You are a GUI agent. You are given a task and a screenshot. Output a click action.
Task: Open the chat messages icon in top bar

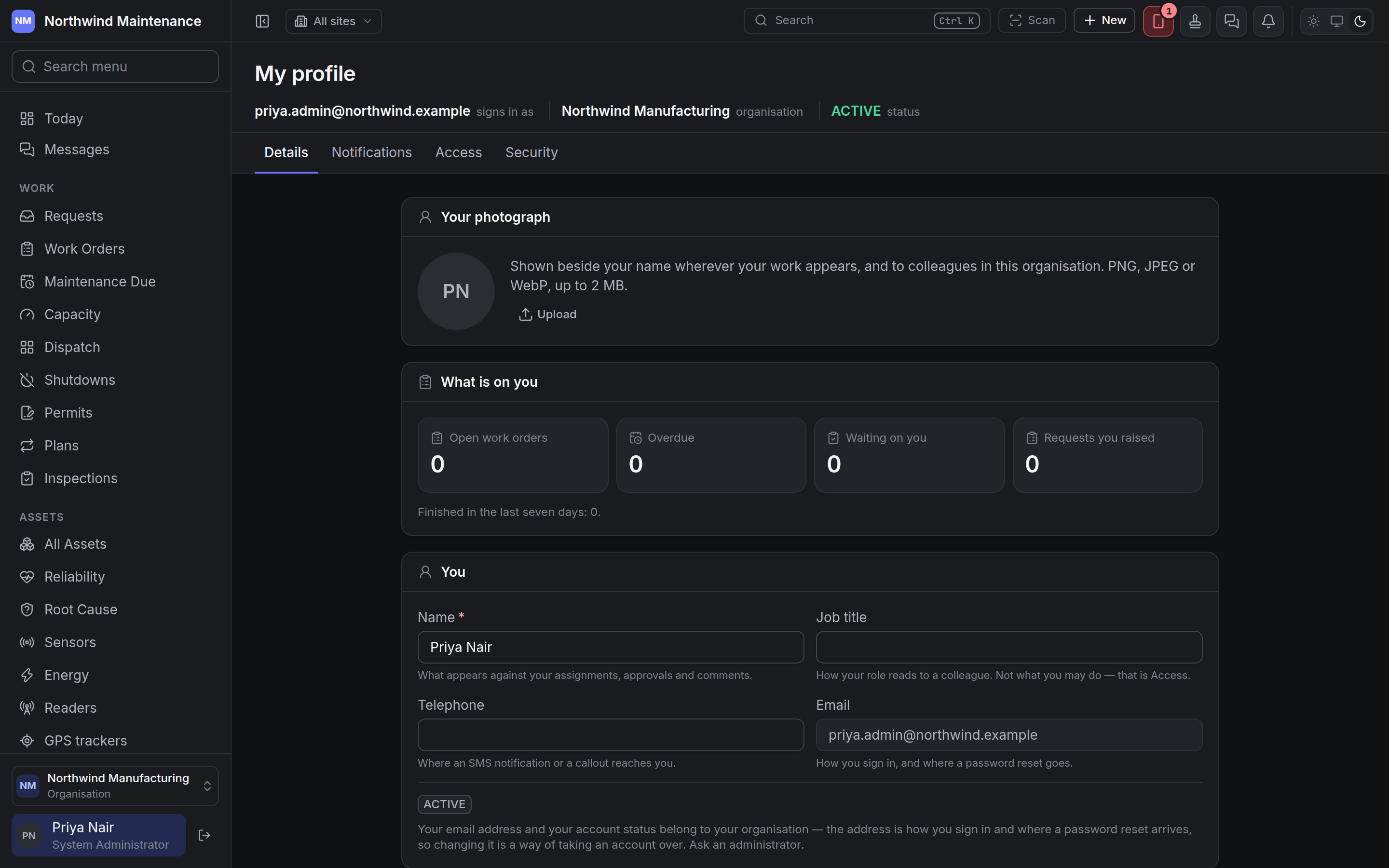tap(1232, 21)
